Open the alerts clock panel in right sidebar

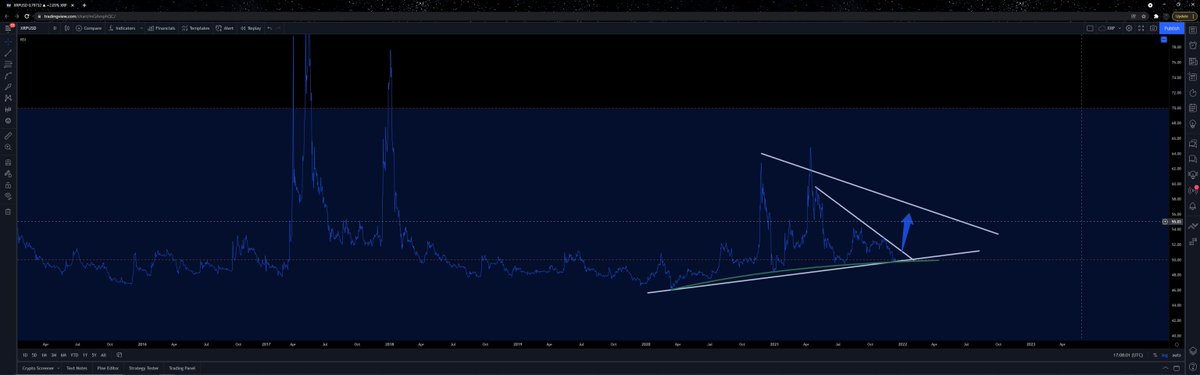1193,45
